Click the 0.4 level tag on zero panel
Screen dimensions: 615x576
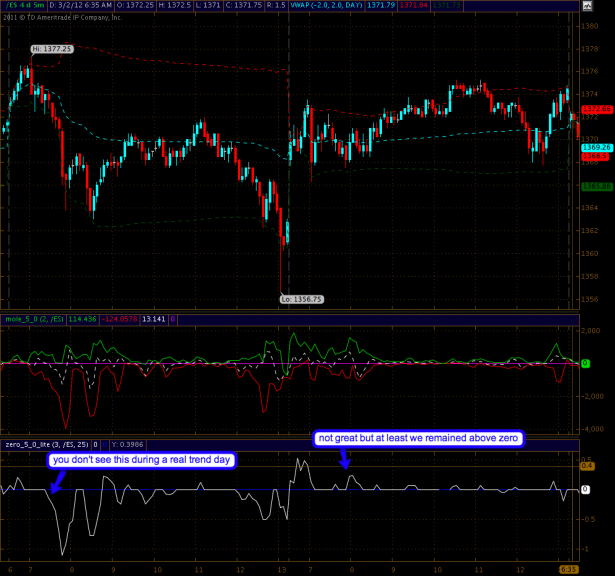tap(587, 465)
